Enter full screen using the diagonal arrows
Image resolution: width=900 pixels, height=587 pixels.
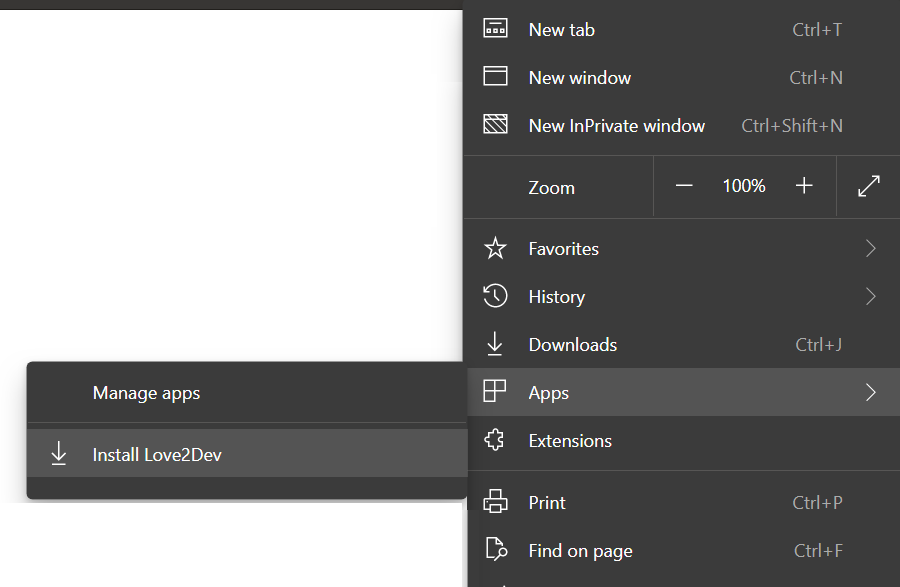[x=868, y=186]
